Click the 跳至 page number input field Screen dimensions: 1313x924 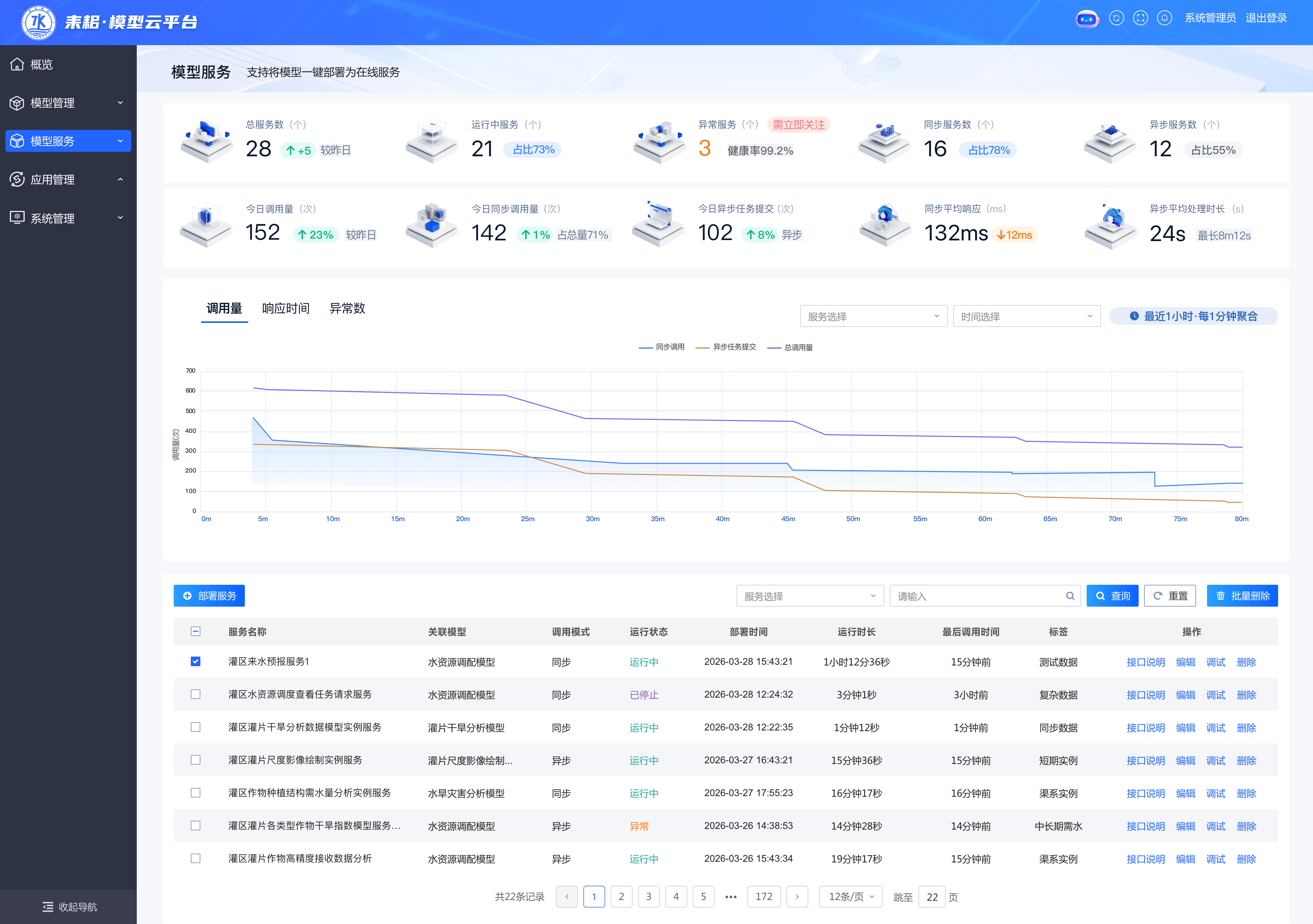pyautogui.click(x=931, y=897)
